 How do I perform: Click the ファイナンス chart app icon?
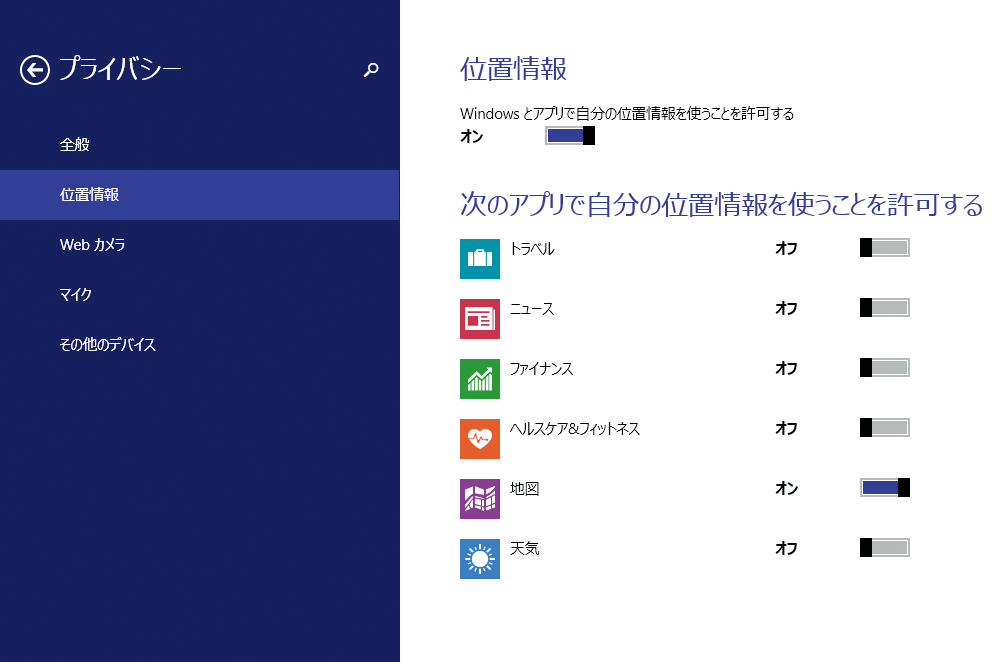point(479,379)
